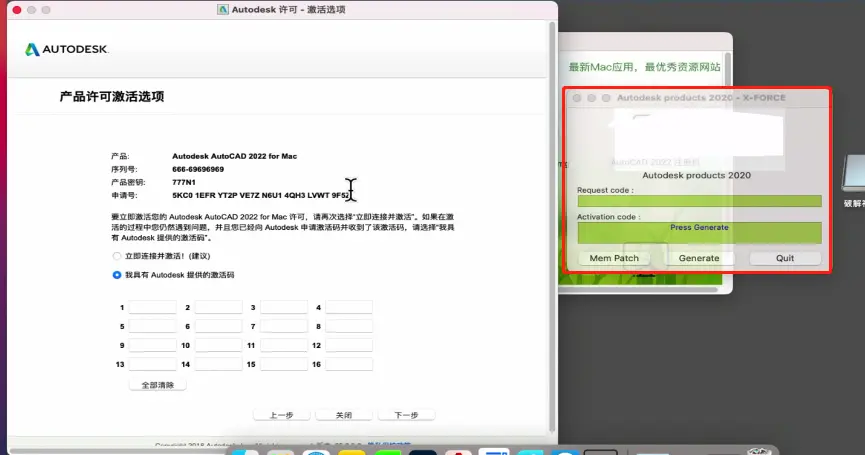This screenshot has width=865, height=455.
Task: Click the Generate button in X-FORCE window
Action: click(699, 258)
